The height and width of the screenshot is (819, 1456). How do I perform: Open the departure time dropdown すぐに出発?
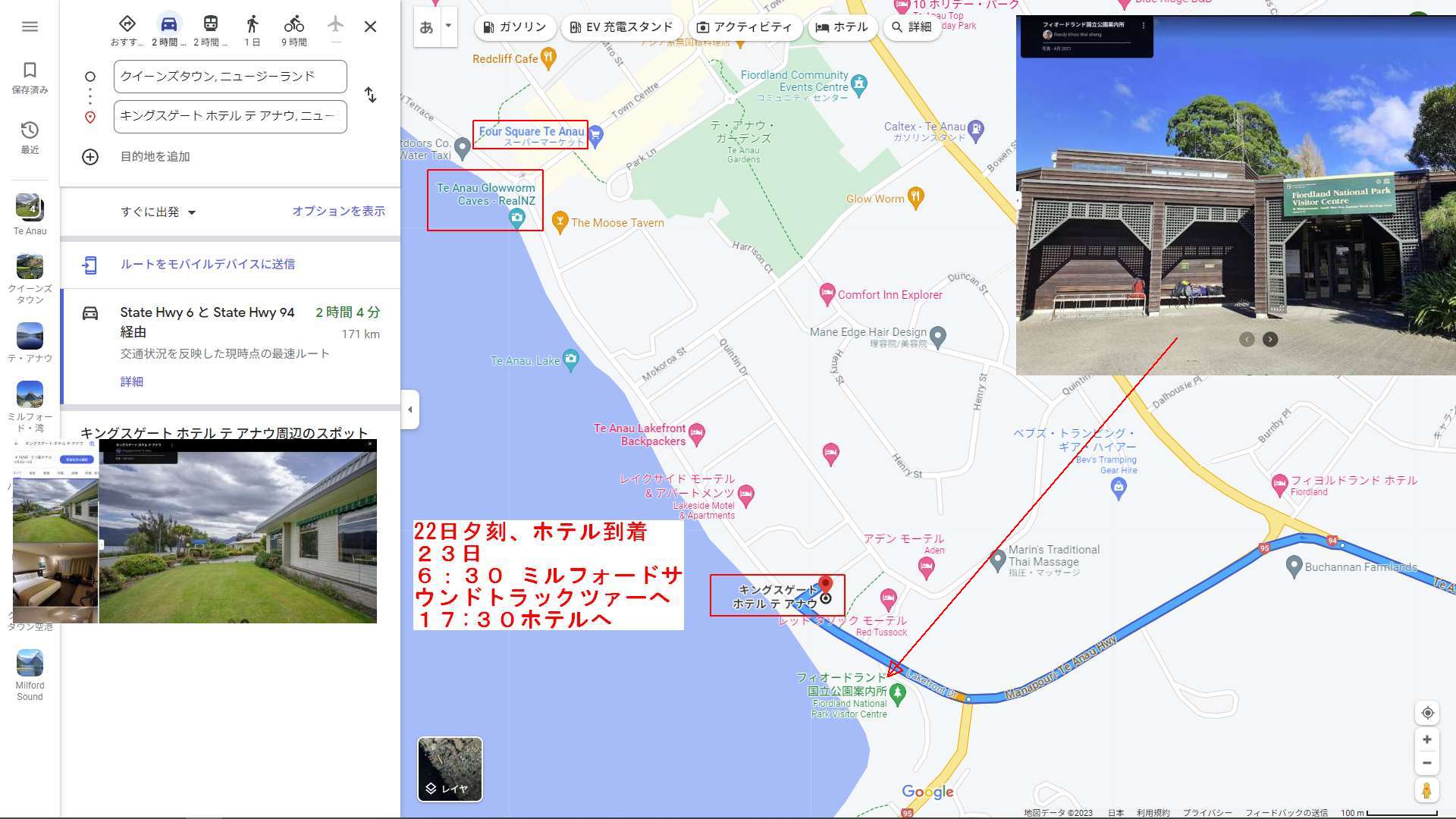pyautogui.click(x=158, y=212)
